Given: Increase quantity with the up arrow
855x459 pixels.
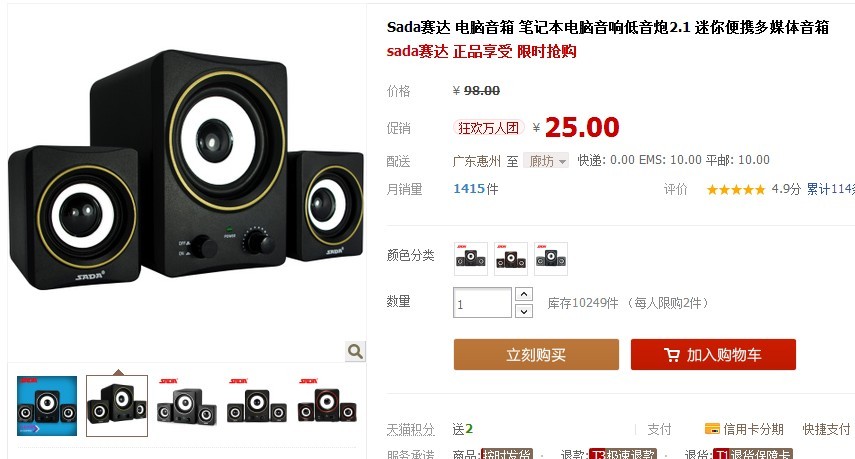Looking at the screenshot, I should tap(523, 294).
